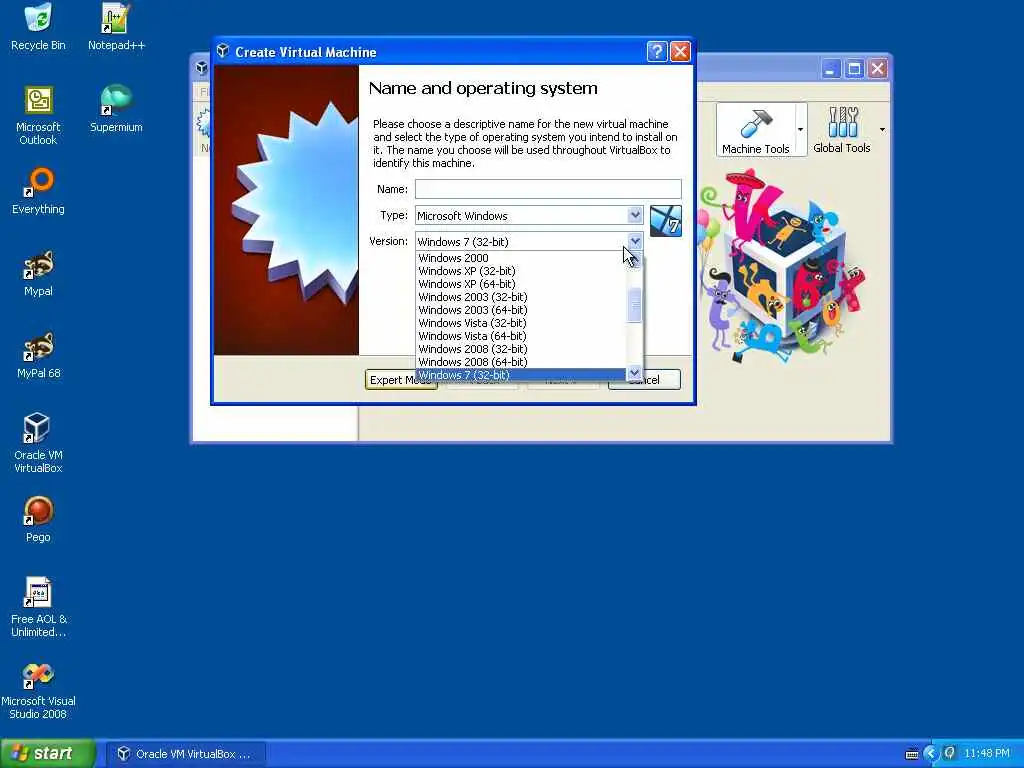This screenshot has height=768, width=1024.
Task: Click the Windows 7 OS type icon
Action: point(665,221)
